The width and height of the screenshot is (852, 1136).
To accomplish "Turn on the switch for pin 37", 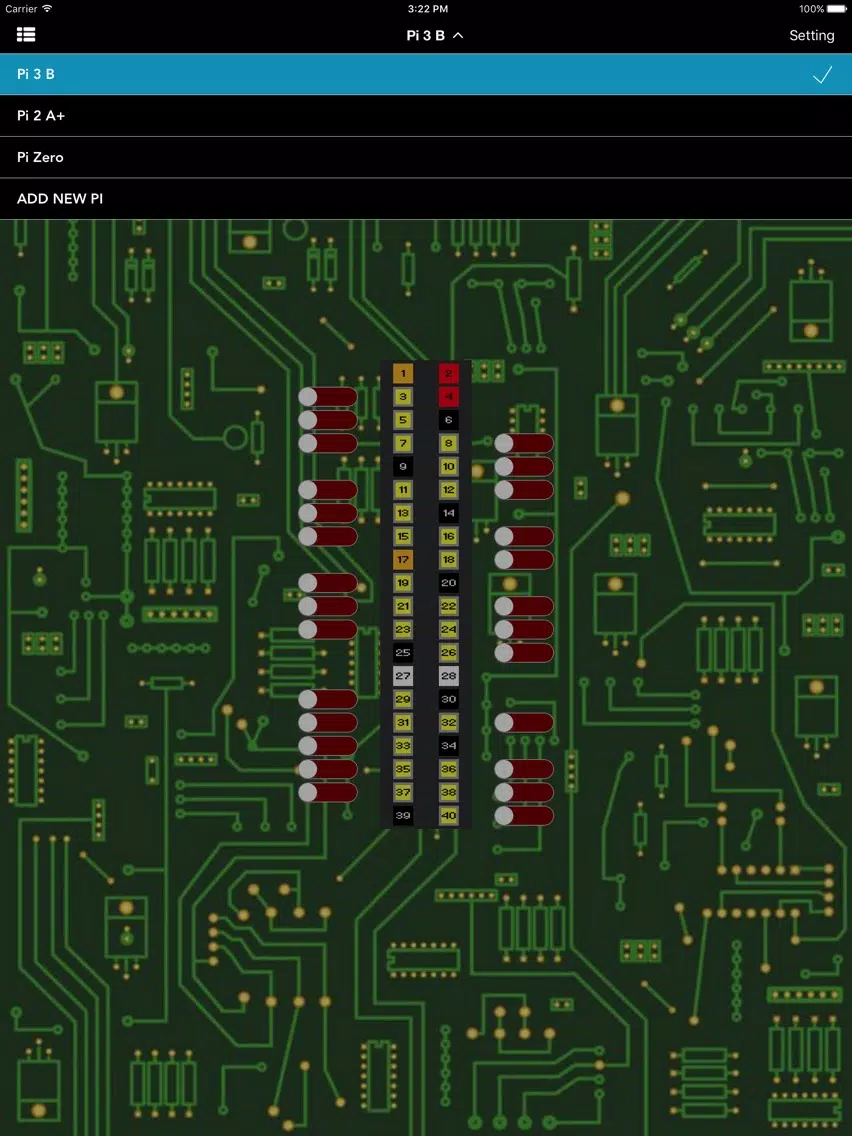I will (x=327, y=792).
